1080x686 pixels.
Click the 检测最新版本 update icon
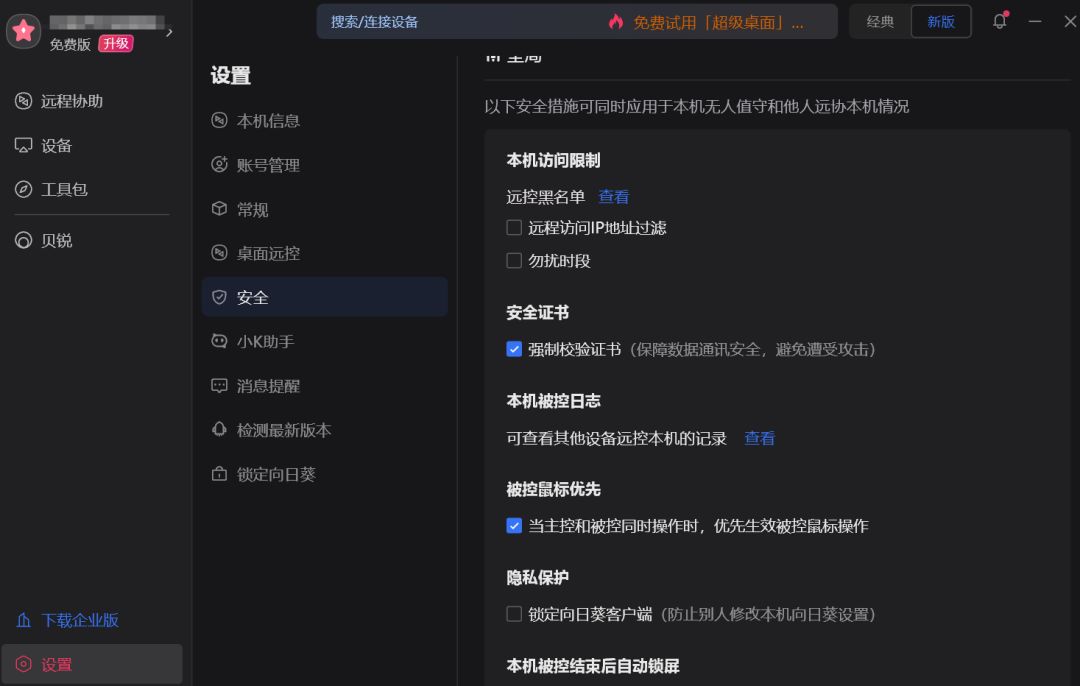[x=219, y=429]
